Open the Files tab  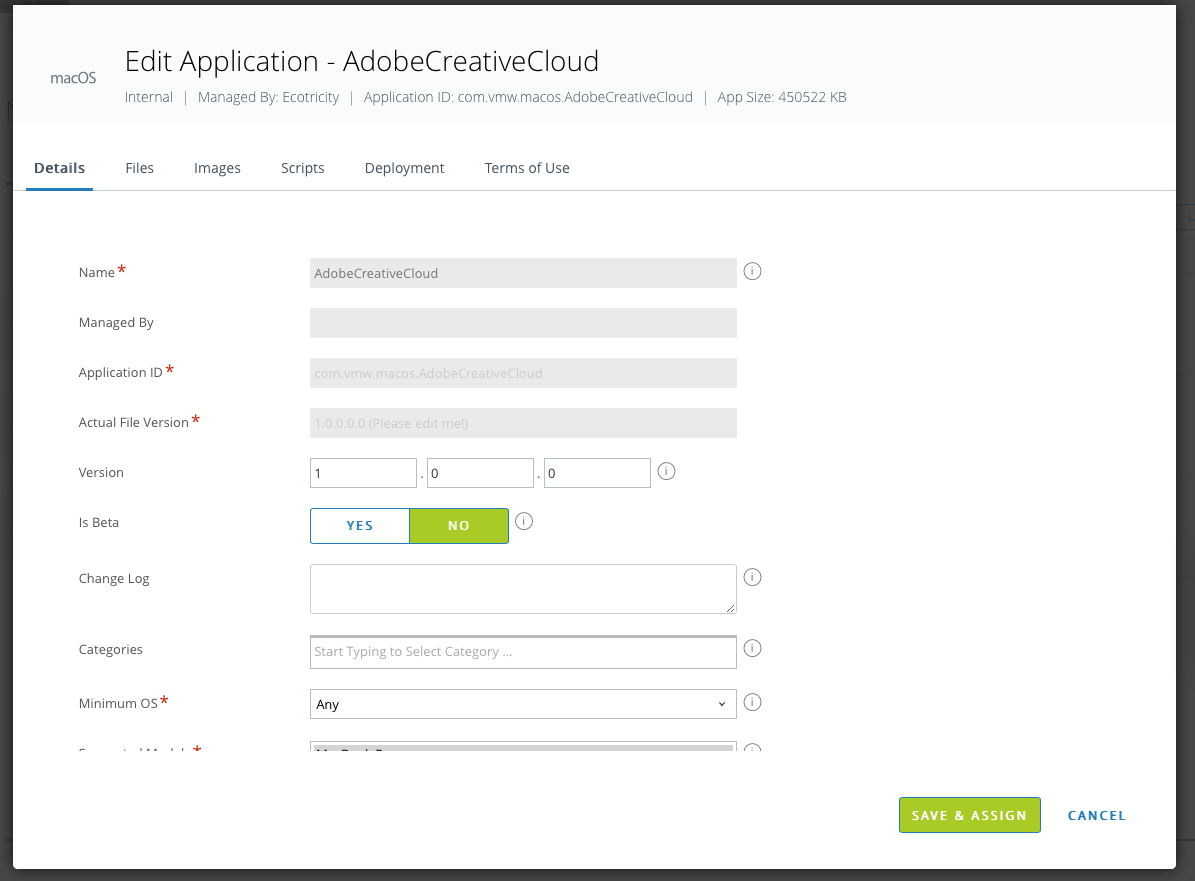(x=139, y=168)
